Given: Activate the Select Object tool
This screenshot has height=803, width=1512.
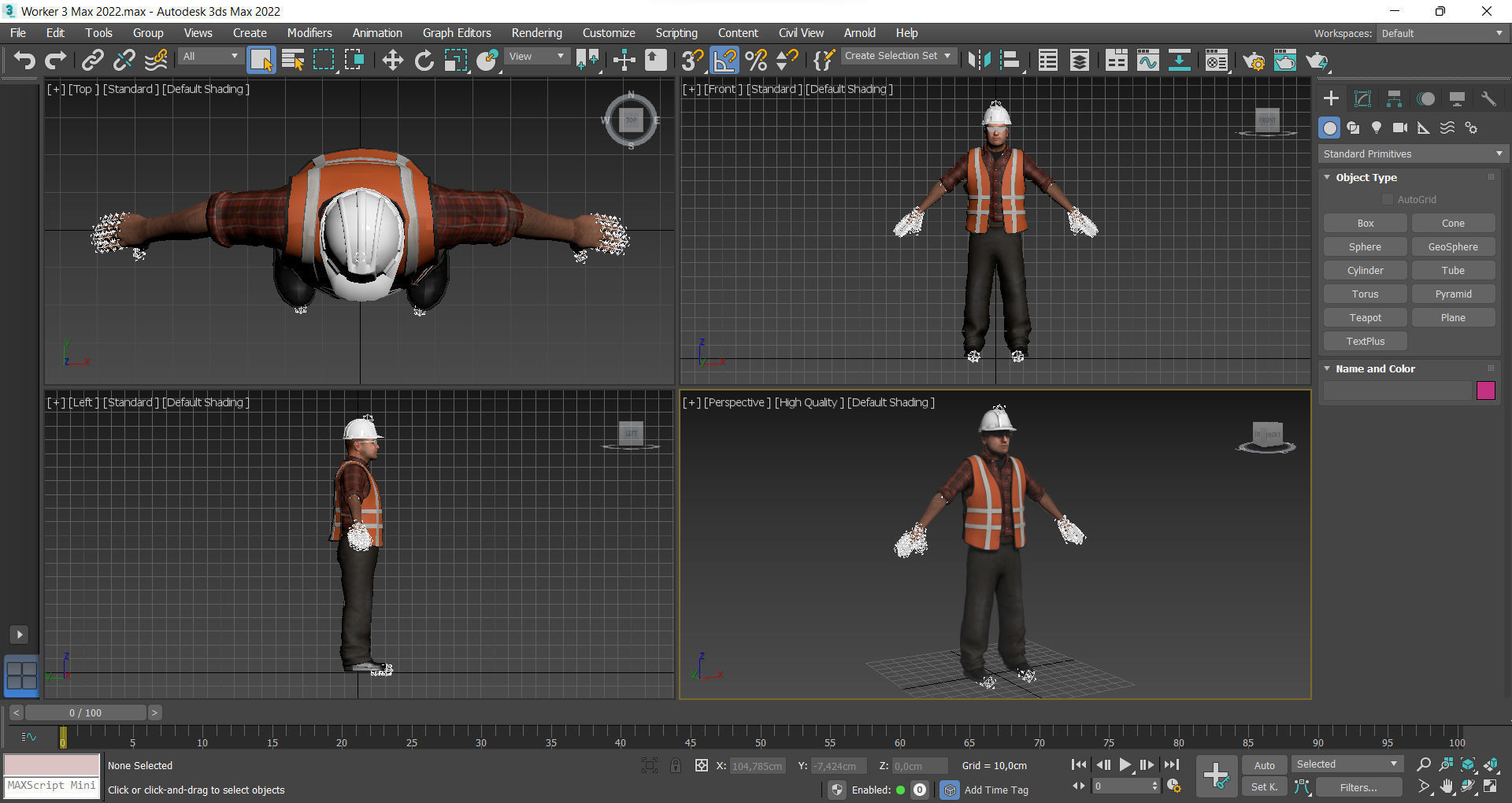Looking at the screenshot, I should pyautogui.click(x=261, y=61).
